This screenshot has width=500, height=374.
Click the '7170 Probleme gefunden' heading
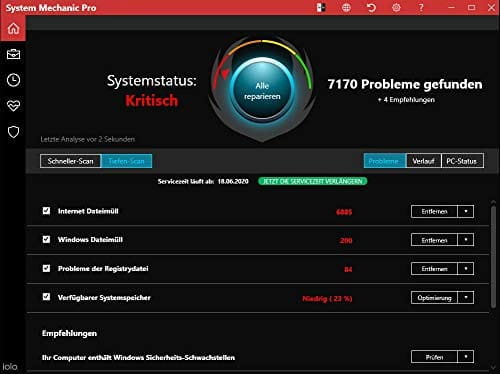pyautogui.click(x=405, y=84)
